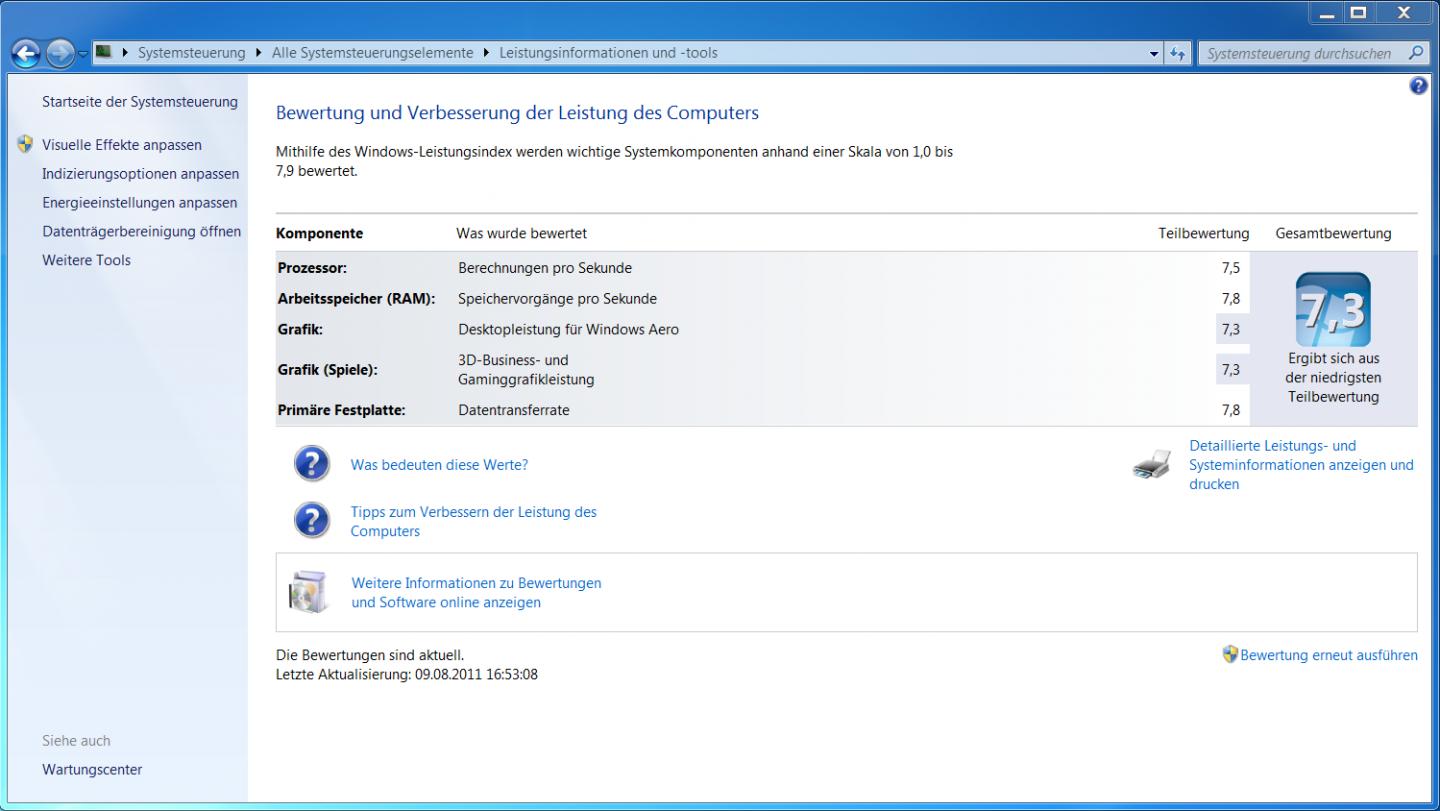Open 'Weitere Informationen zu Bewertungen' online link
1440x811 pixels.
[x=476, y=592]
